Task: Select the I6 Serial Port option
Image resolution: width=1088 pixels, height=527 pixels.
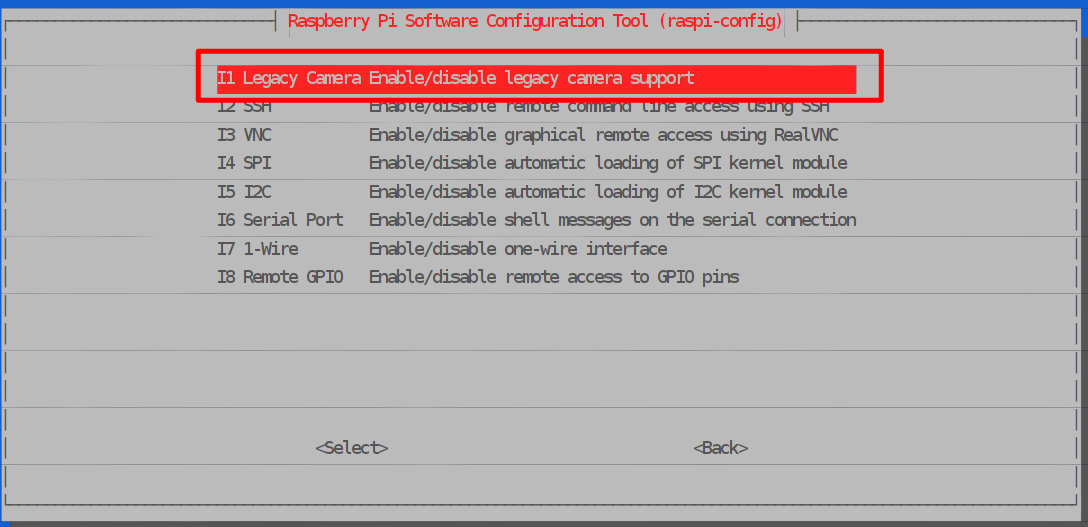Action: tap(280, 220)
